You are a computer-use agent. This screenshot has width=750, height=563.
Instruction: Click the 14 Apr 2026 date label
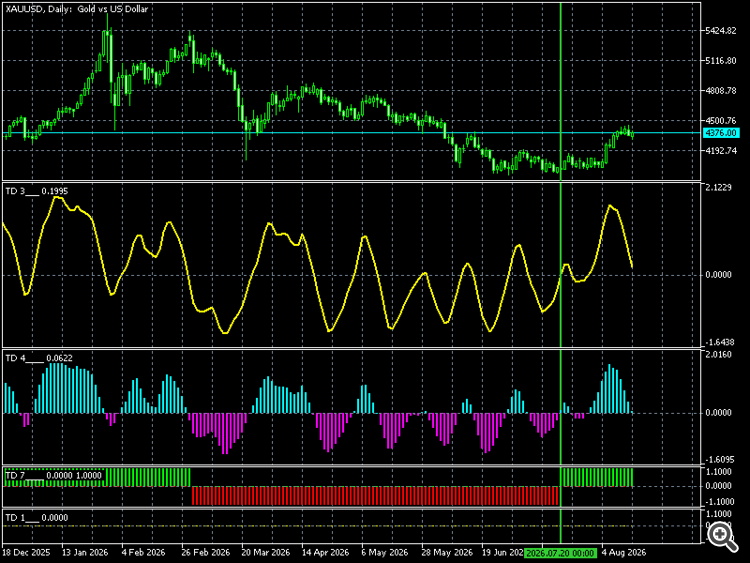tap(325, 552)
